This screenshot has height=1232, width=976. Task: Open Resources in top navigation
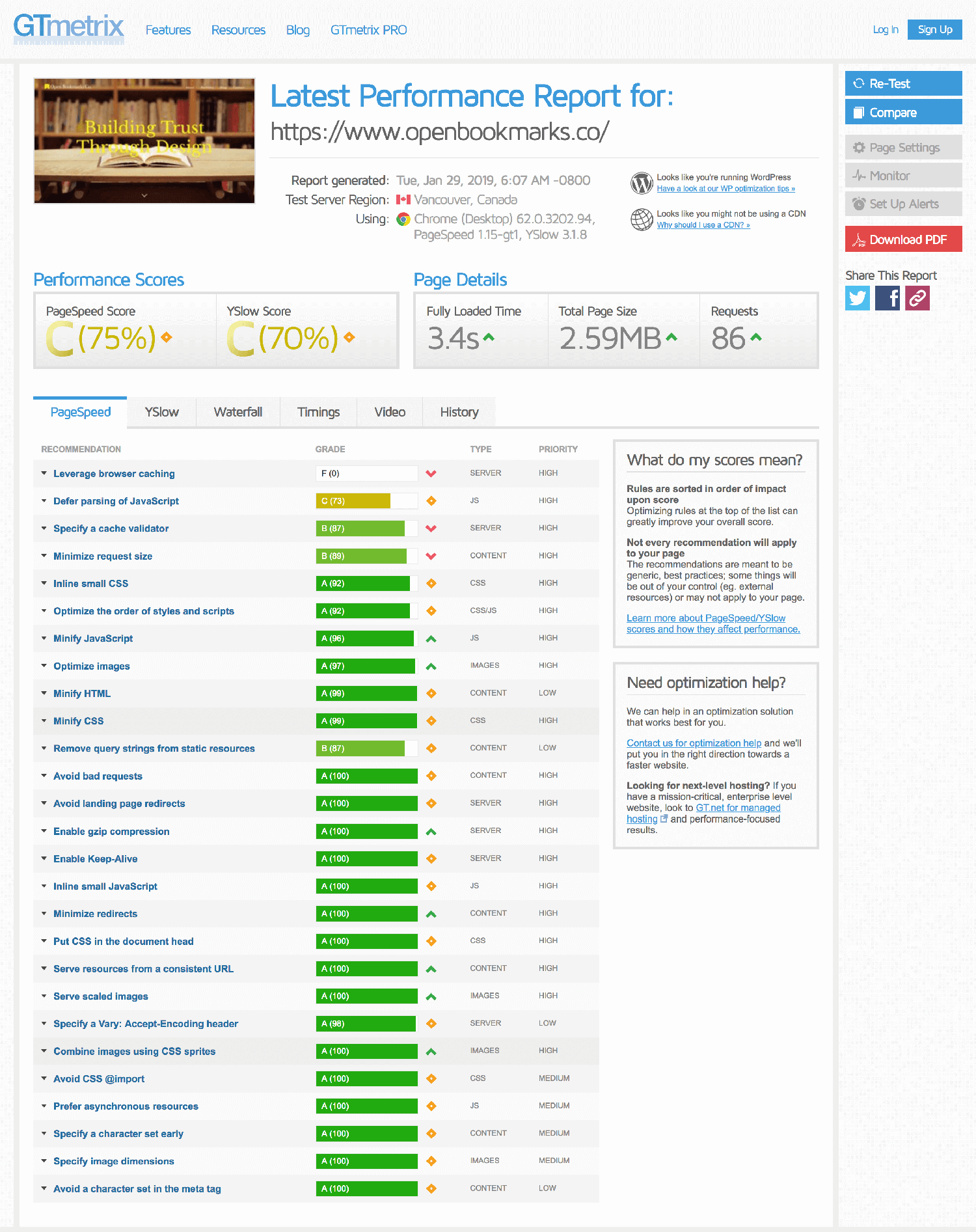pyautogui.click(x=238, y=30)
